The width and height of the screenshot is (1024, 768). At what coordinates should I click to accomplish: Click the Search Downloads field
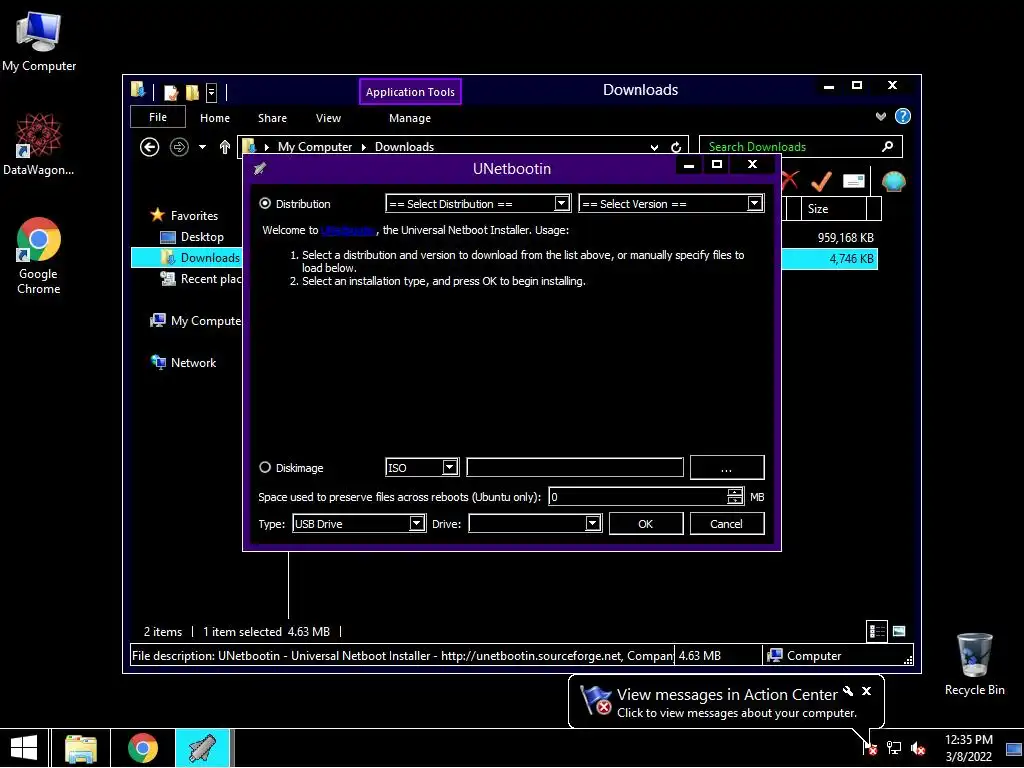pos(792,147)
